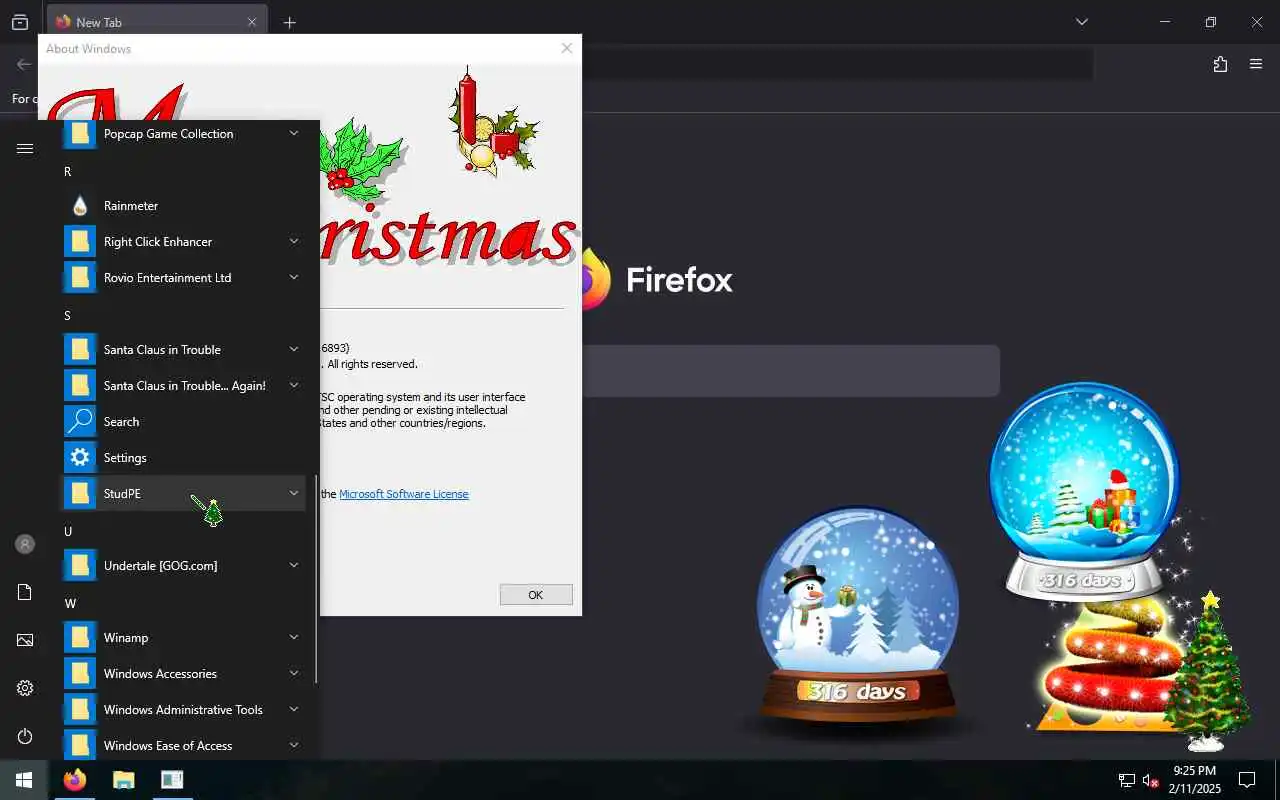Open Documents from the Start menu rail

tap(25, 592)
